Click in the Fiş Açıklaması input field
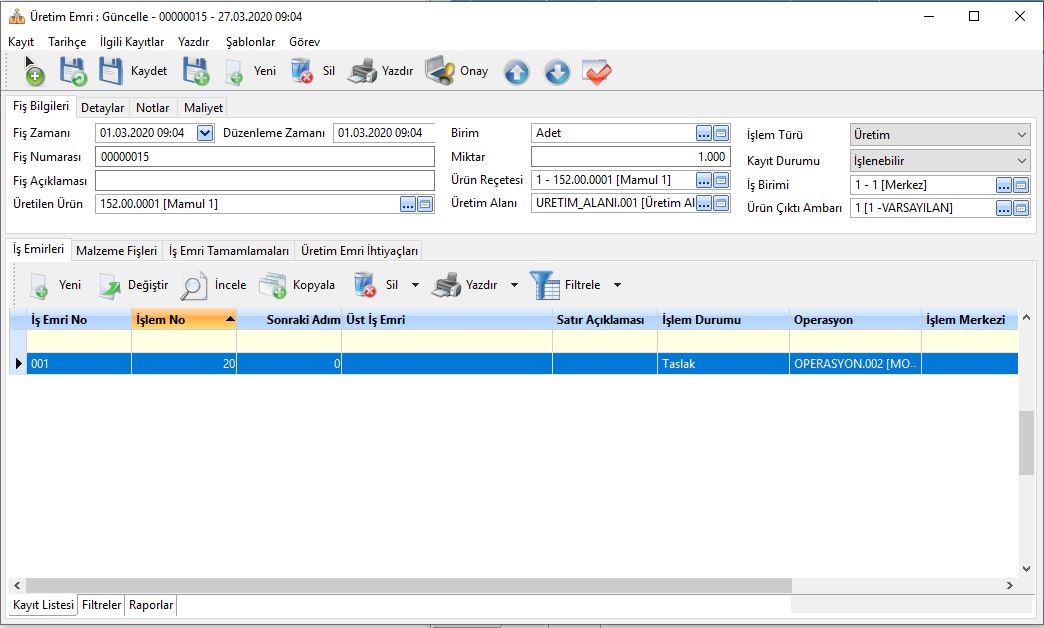Viewport: 1044px width, 628px height. [x=265, y=180]
